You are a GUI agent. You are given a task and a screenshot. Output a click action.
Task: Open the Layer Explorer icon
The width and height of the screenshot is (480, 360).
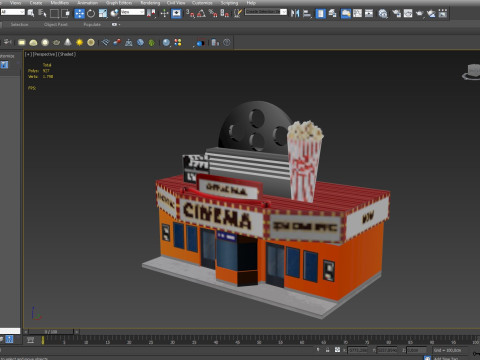pyautogui.click(x=332, y=13)
